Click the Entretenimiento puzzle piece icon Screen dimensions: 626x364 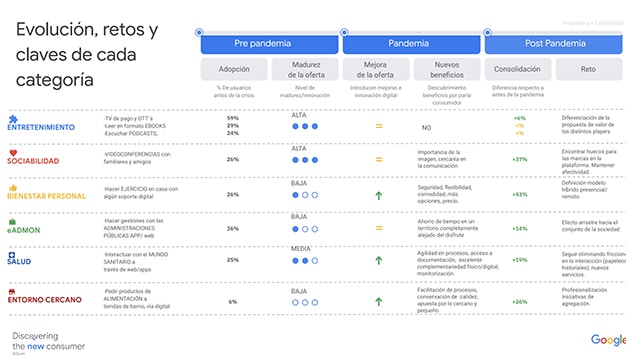click(x=13, y=119)
